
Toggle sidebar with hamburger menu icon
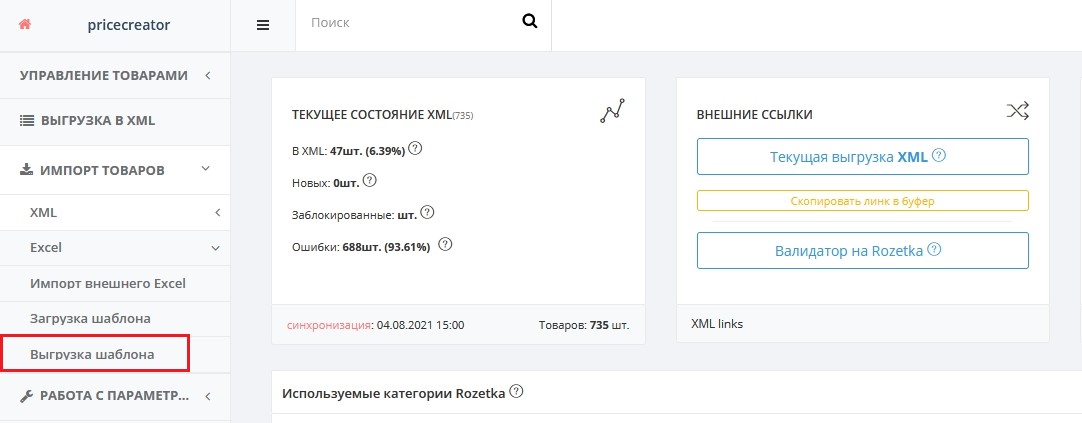263,26
